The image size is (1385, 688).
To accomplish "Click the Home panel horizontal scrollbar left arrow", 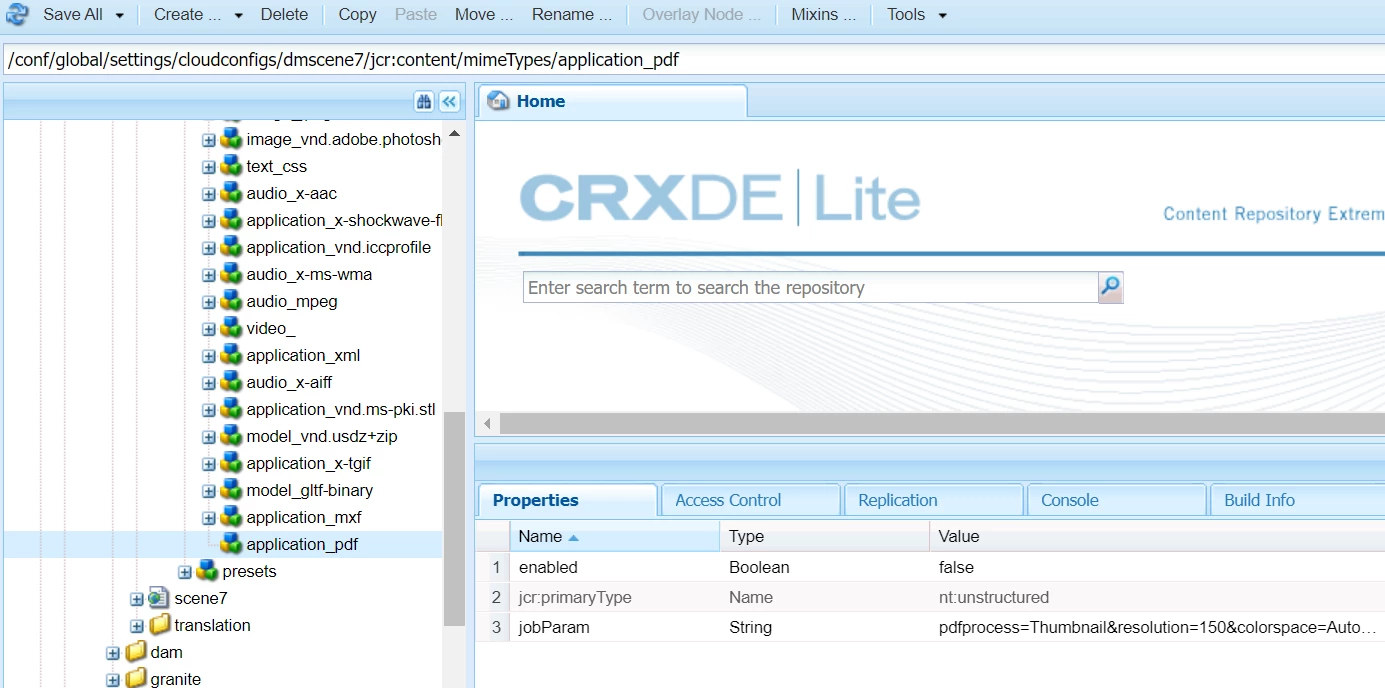I will (x=487, y=424).
